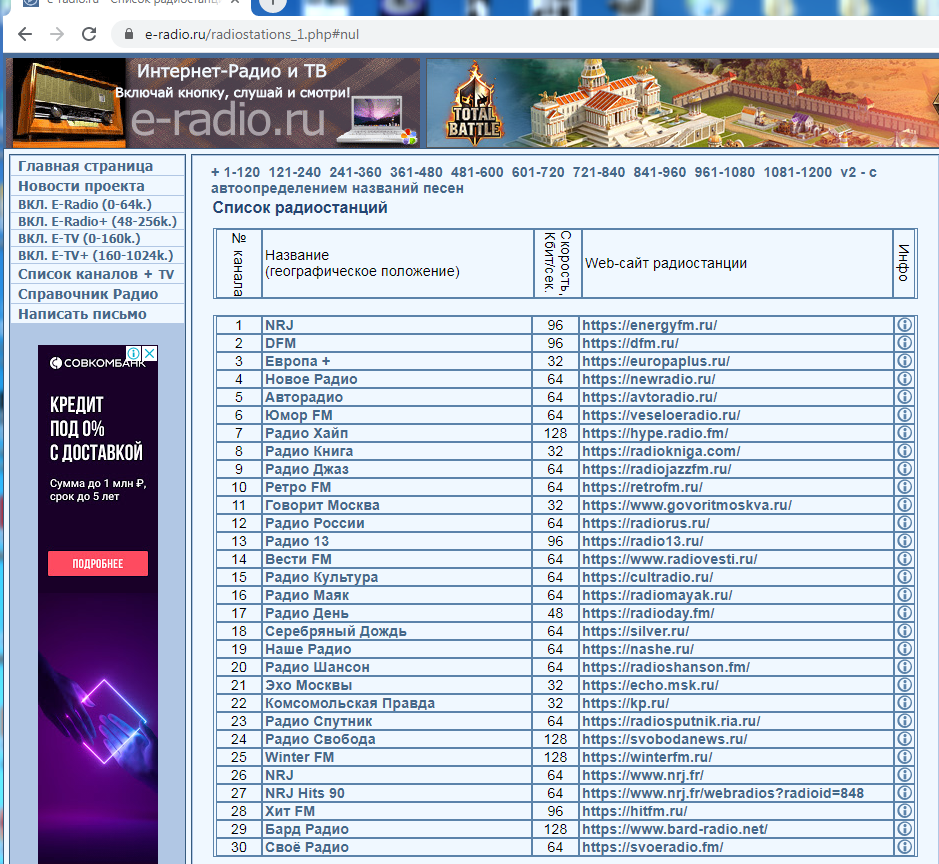Click the browser forward arrow
Viewport: 939px width, 864px height.
57,34
